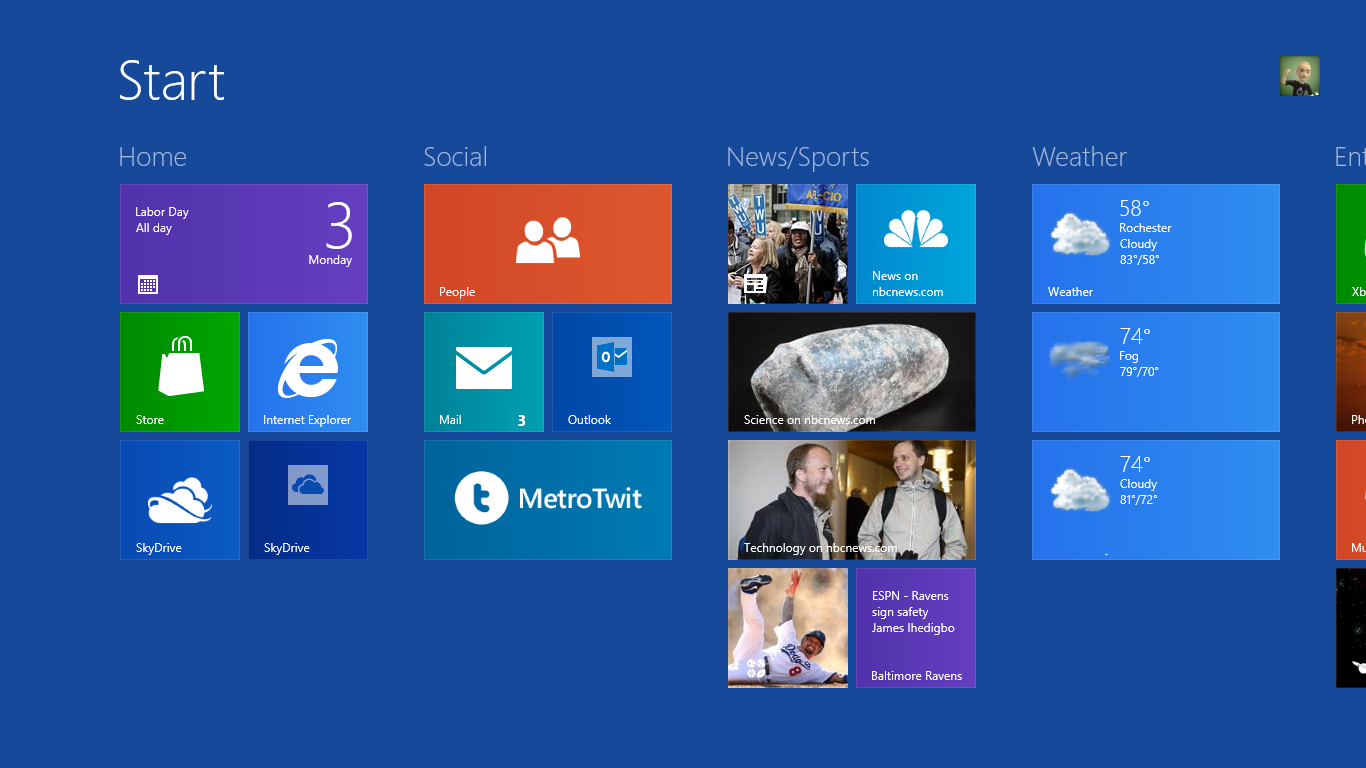Open the People tile
The image size is (1366, 768).
(x=548, y=244)
